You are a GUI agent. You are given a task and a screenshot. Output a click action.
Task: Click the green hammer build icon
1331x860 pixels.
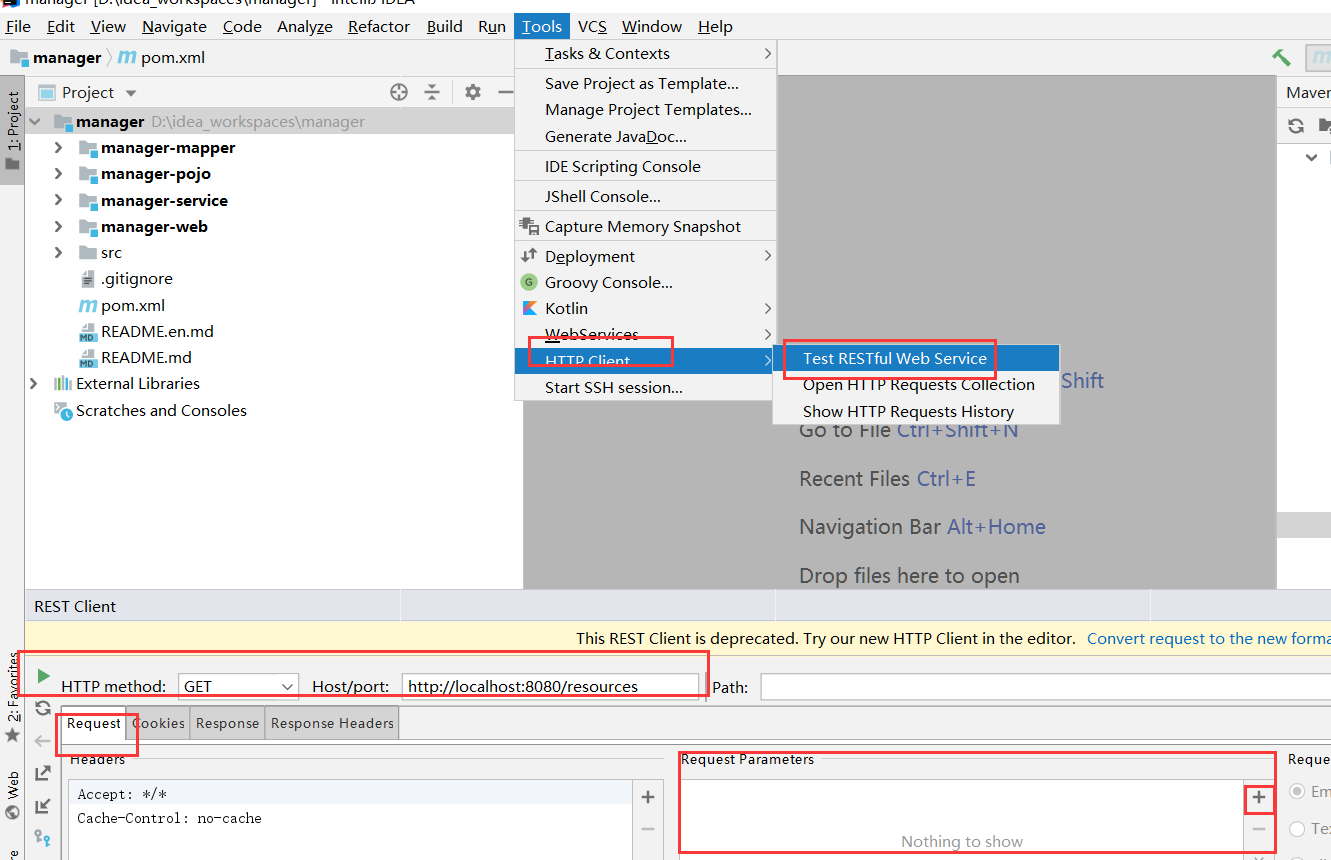pyautogui.click(x=1281, y=58)
